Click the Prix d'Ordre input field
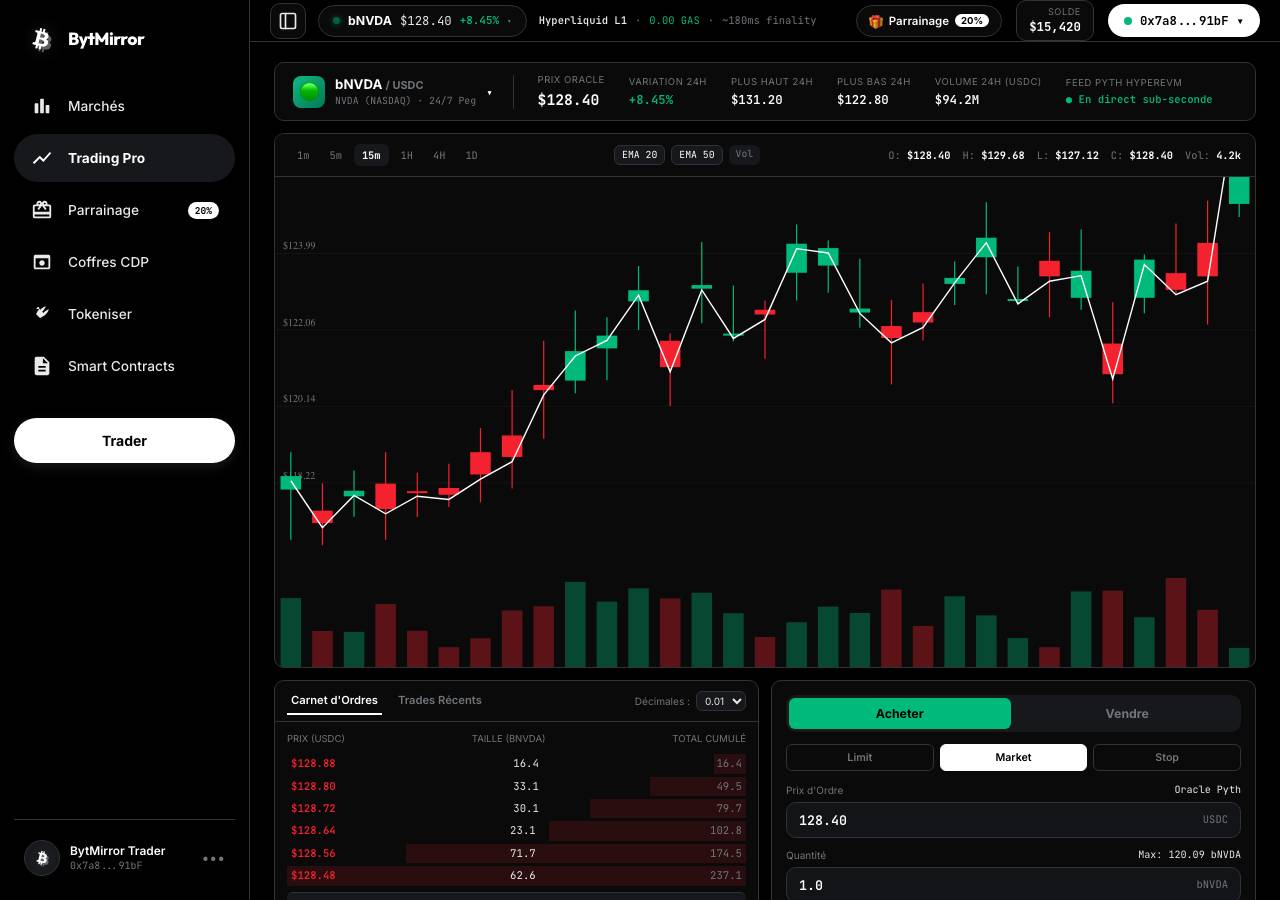 point(1013,820)
